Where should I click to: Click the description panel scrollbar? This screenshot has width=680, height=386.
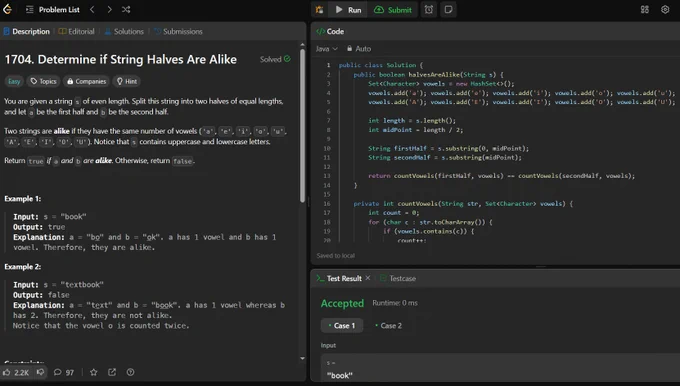pos(302,126)
